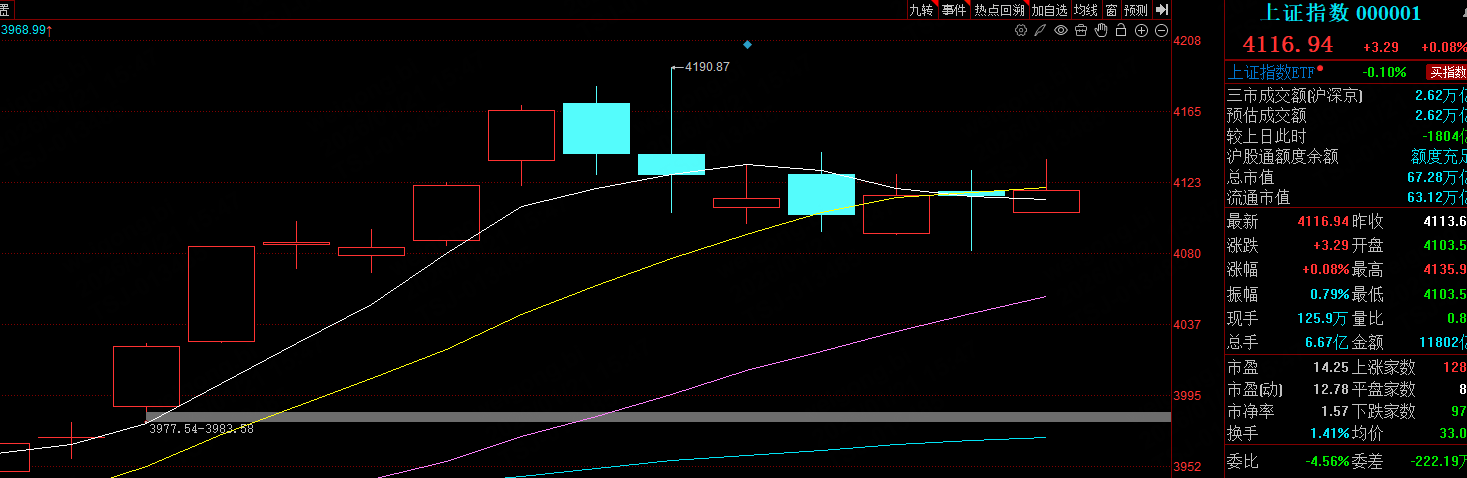This screenshot has width=1467, height=478.
Task: Open the 上证指数ETF link
Action: coord(1271,72)
